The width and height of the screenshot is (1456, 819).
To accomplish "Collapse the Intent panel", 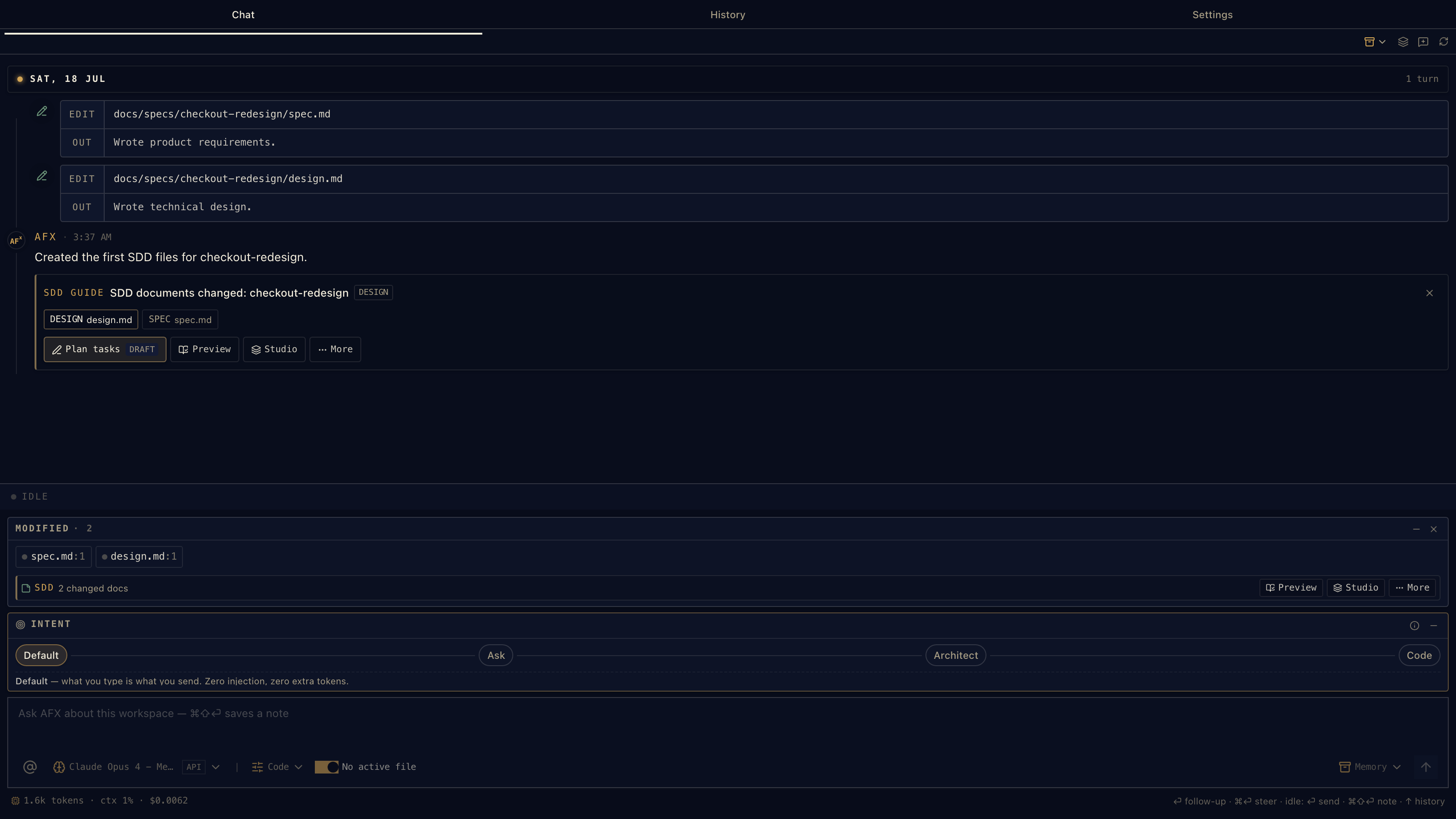I will pyautogui.click(x=1433, y=626).
